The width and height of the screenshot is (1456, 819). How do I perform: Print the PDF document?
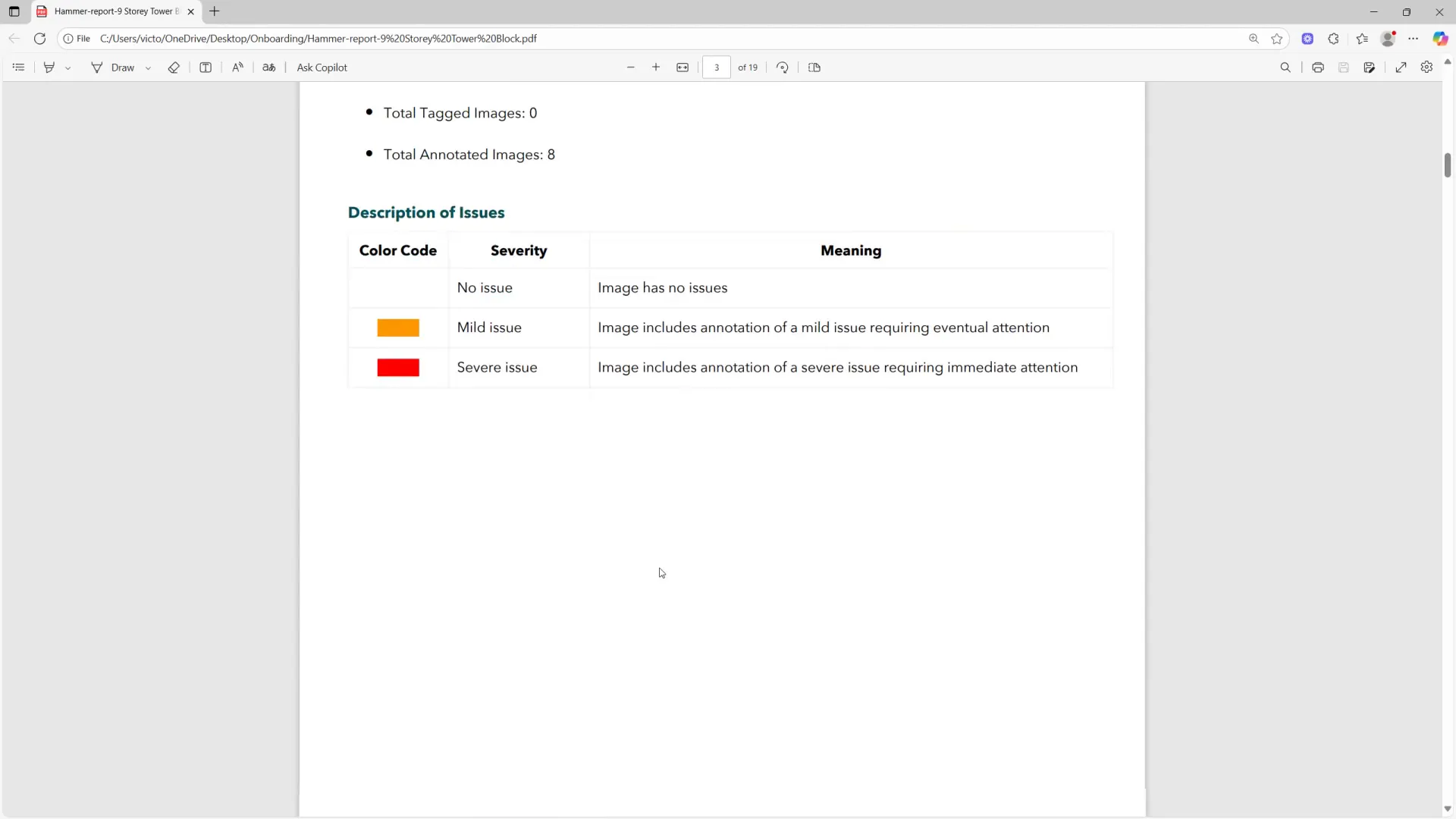click(1318, 67)
